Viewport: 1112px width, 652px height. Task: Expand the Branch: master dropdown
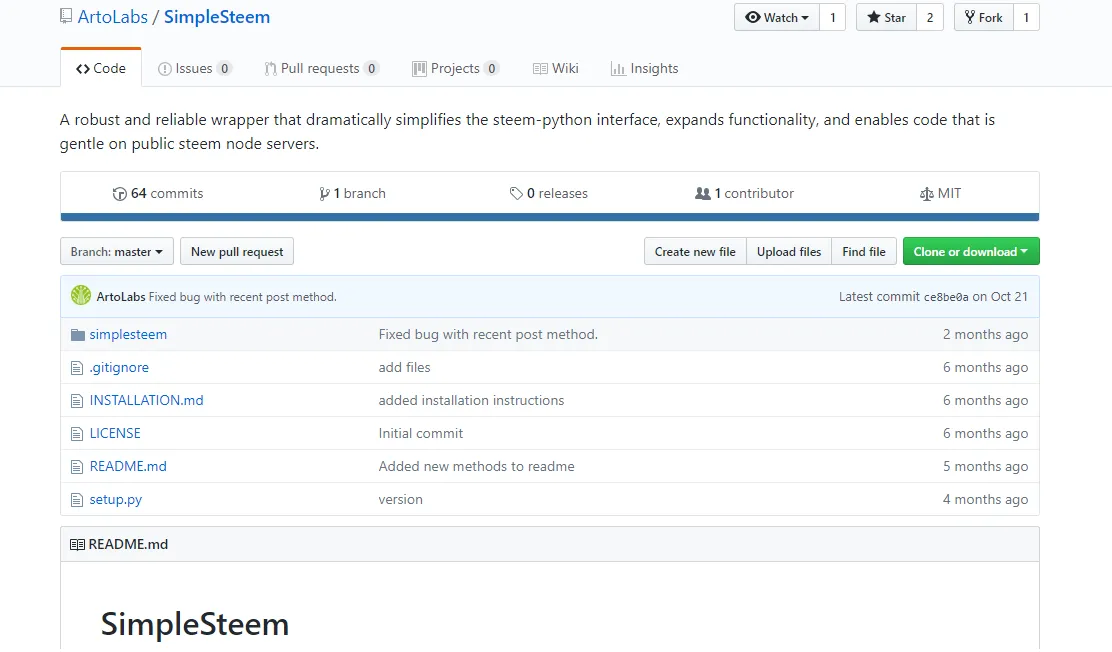[117, 251]
